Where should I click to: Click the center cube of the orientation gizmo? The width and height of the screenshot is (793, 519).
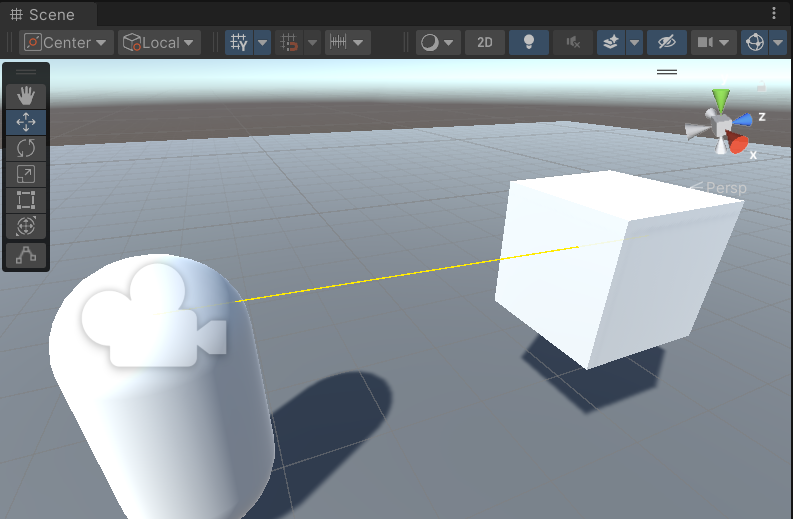(x=721, y=124)
